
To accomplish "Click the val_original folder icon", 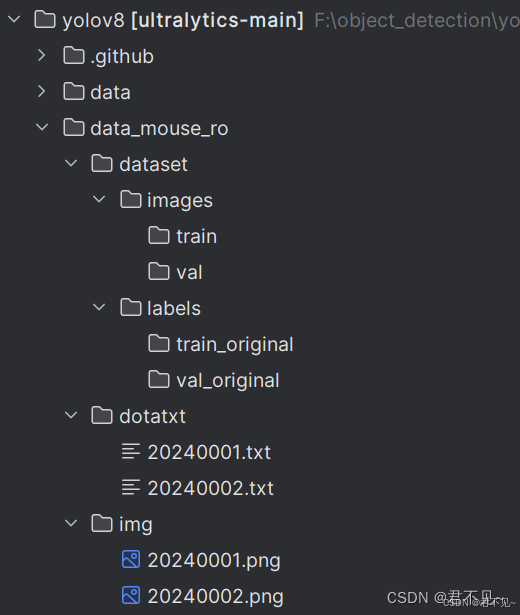I will click(159, 380).
